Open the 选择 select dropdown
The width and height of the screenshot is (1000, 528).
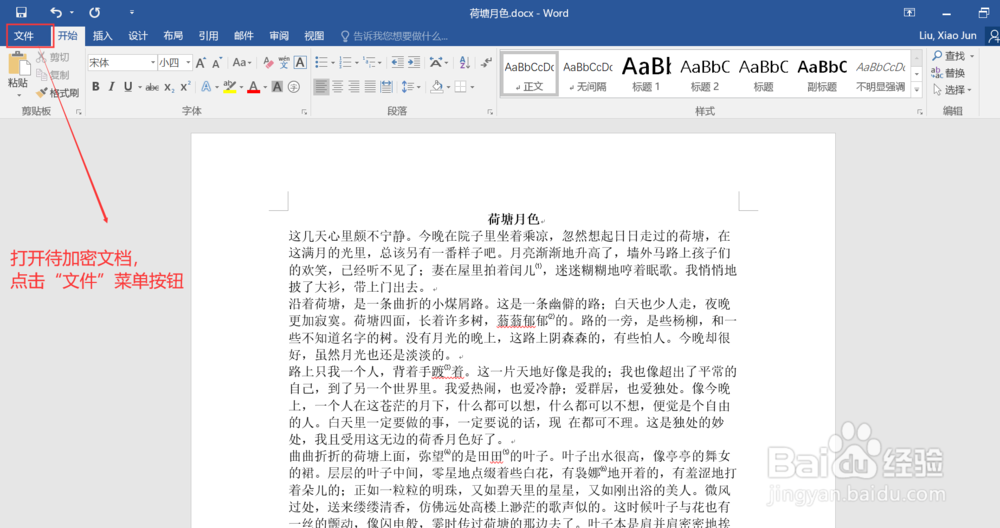coord(953,90)
